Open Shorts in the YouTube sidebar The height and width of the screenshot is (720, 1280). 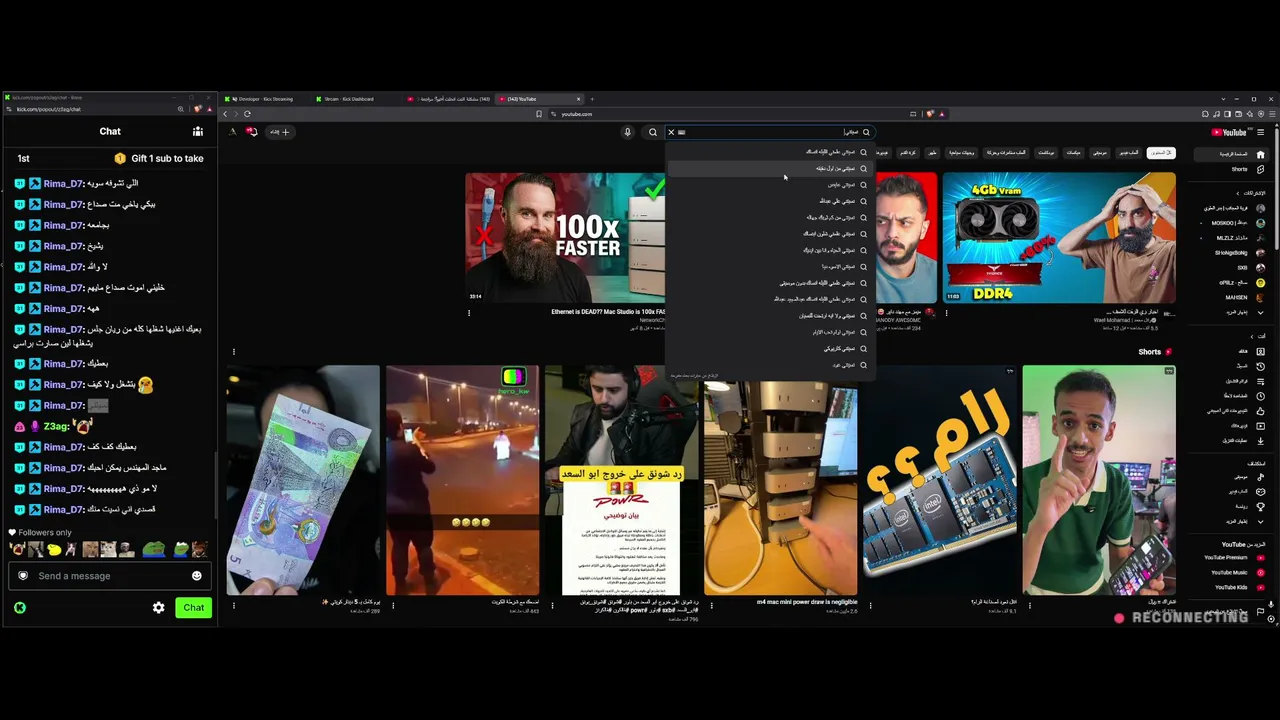tap(1239, 169)
